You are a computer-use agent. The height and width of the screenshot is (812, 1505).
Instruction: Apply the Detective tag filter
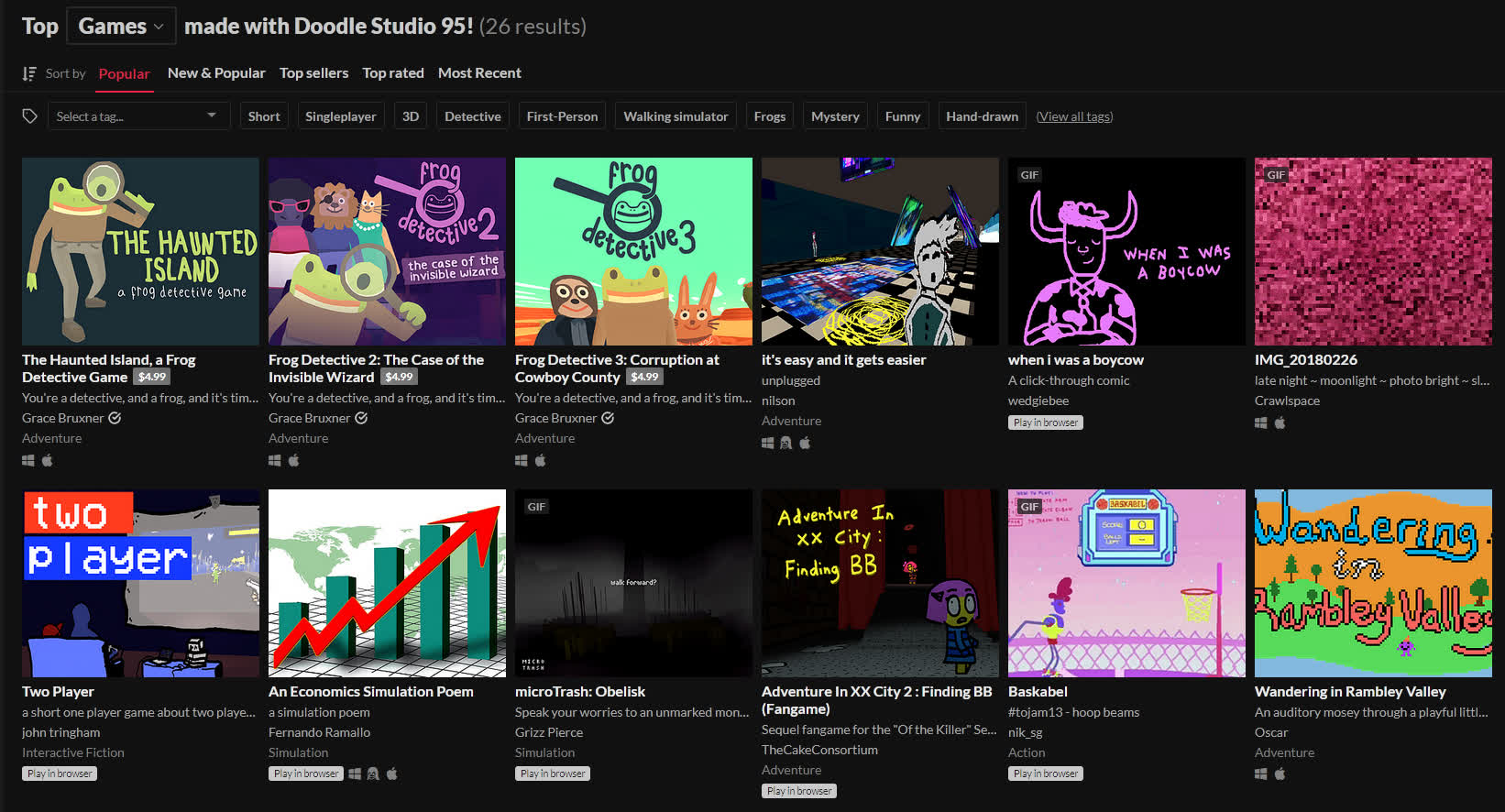point(473,116)
